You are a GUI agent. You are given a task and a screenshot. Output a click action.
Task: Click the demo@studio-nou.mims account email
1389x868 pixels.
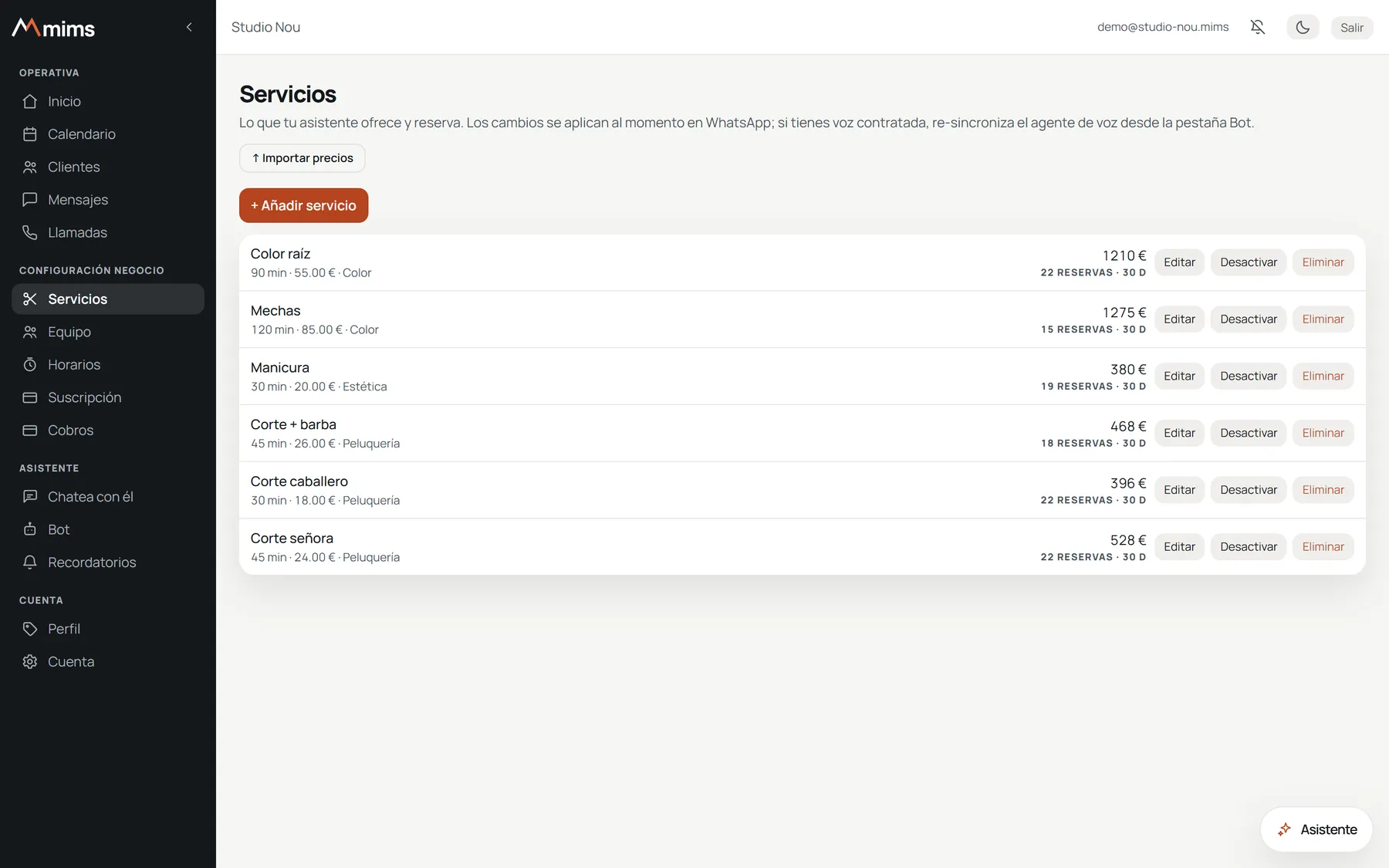1163,27
